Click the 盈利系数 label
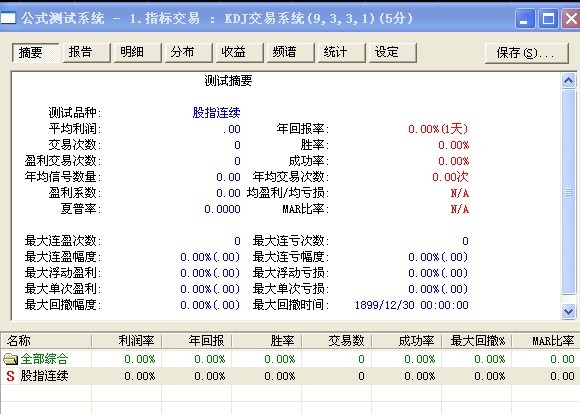The height and width of the screenshot is (414, 580). (75, 193)
